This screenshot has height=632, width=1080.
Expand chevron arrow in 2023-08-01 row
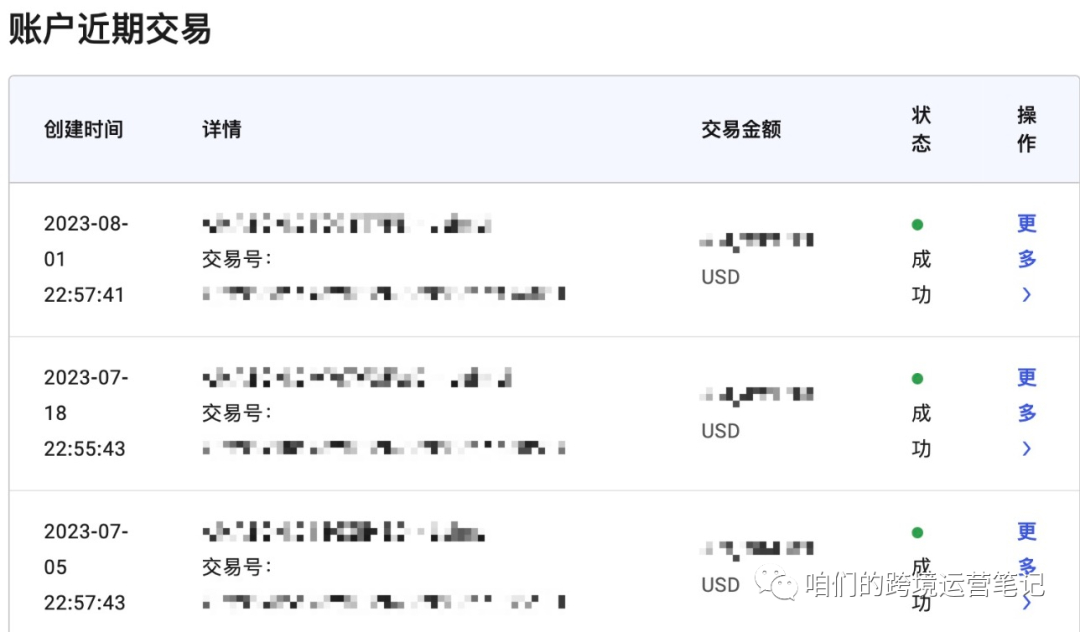1026,295
